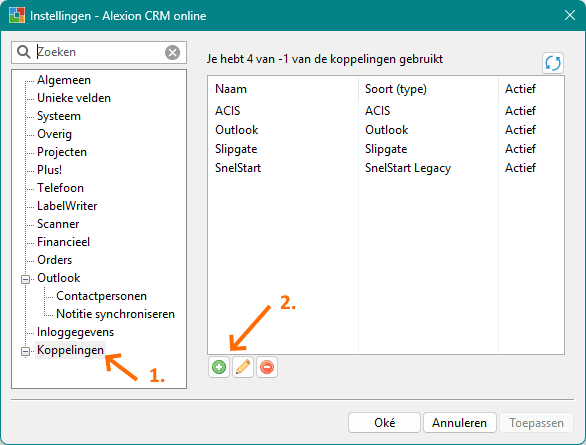
Task: Select LabelWriter in the tree
Action: [67, 206]
